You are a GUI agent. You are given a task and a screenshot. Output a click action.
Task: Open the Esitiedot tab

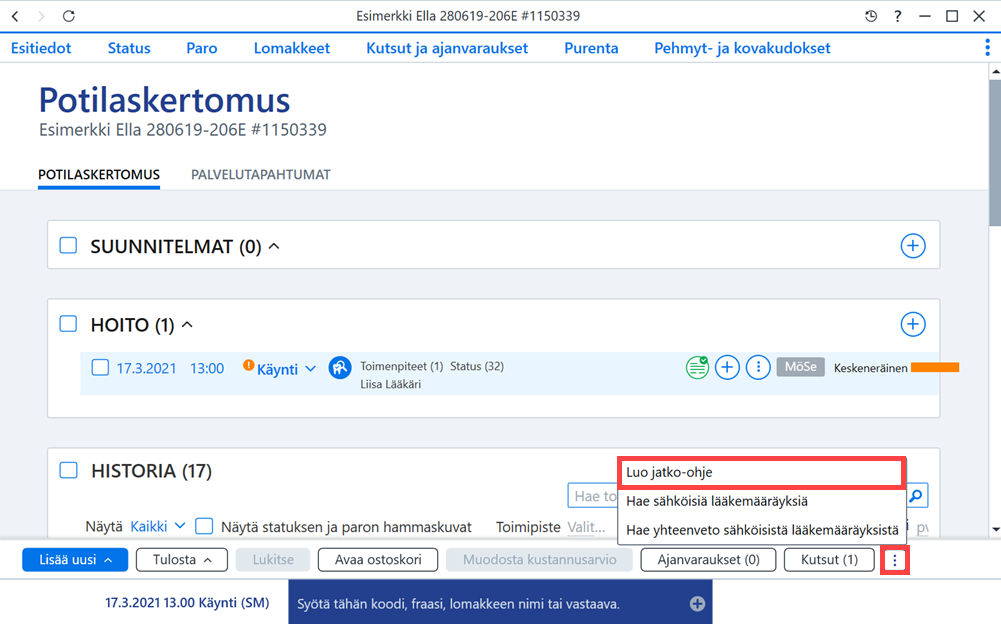tap(41, 48)
